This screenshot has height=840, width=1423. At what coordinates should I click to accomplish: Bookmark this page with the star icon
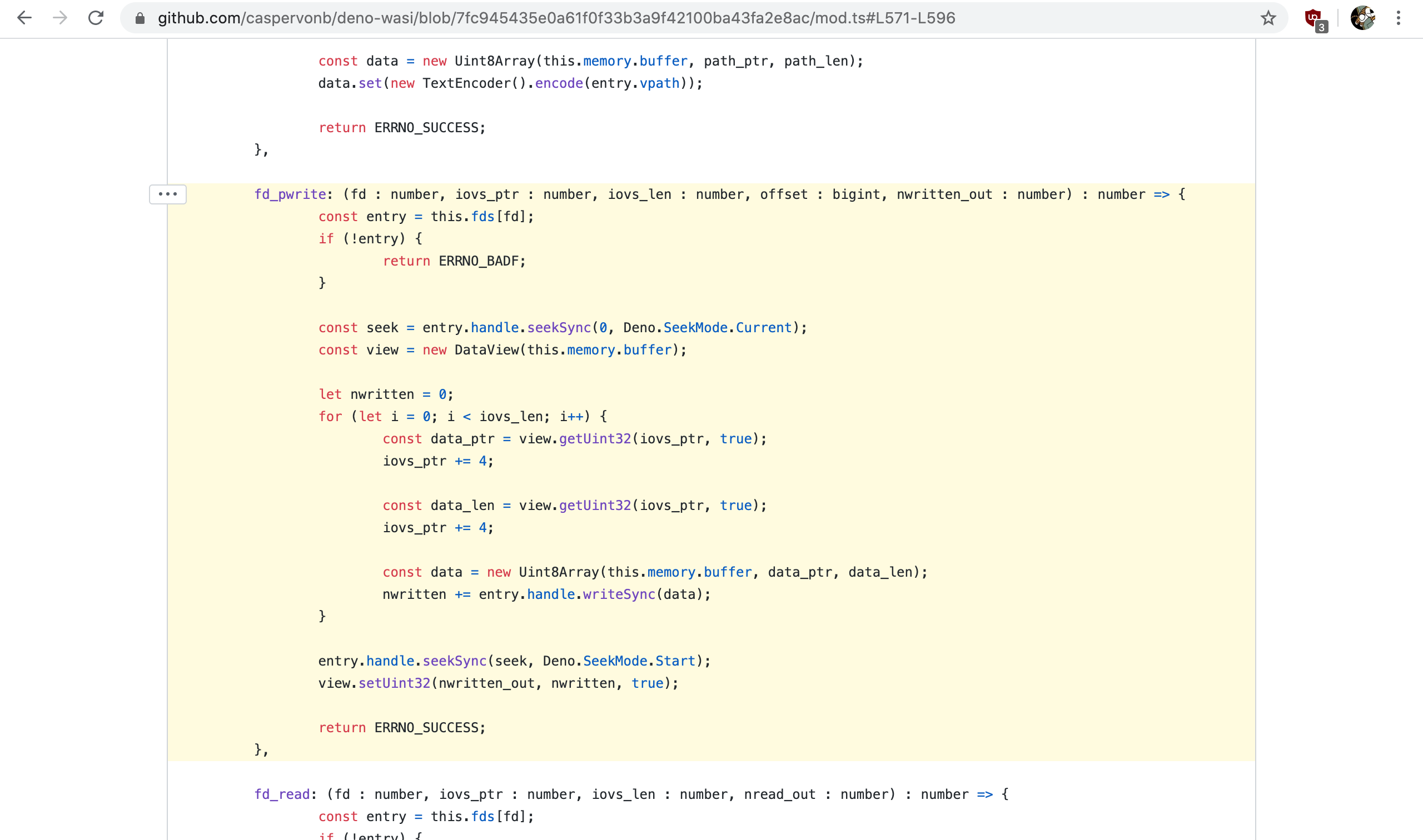(1268, 18)
